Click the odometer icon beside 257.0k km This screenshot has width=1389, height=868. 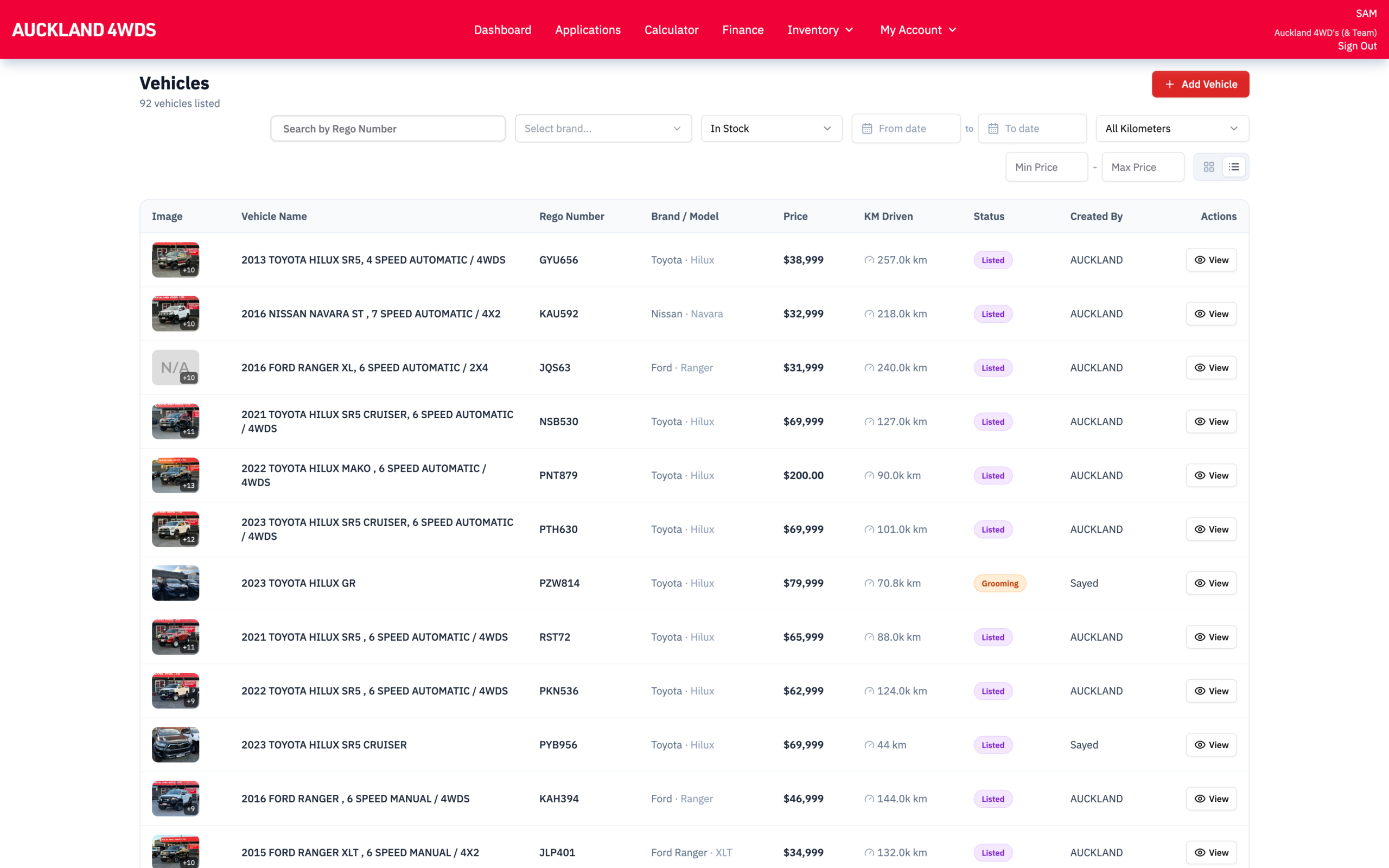tap(869, 260)
